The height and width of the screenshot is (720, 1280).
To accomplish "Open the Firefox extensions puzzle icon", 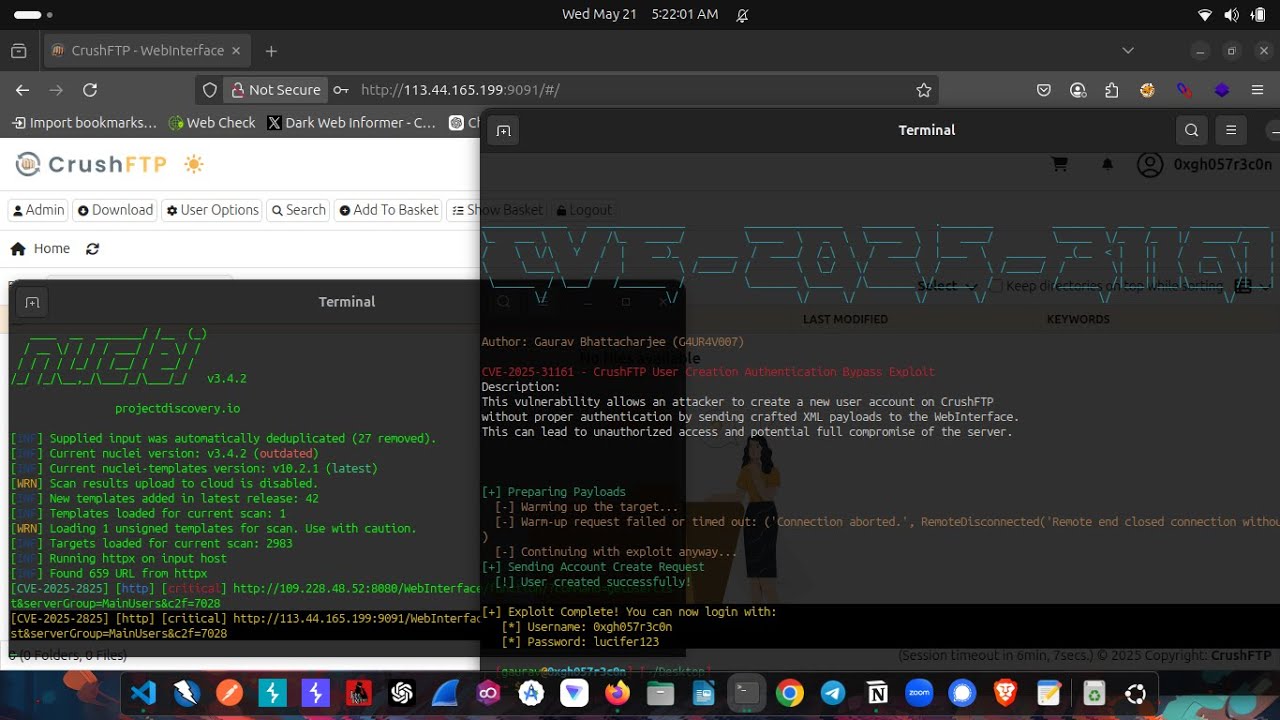I will (x=1112, y=90).
